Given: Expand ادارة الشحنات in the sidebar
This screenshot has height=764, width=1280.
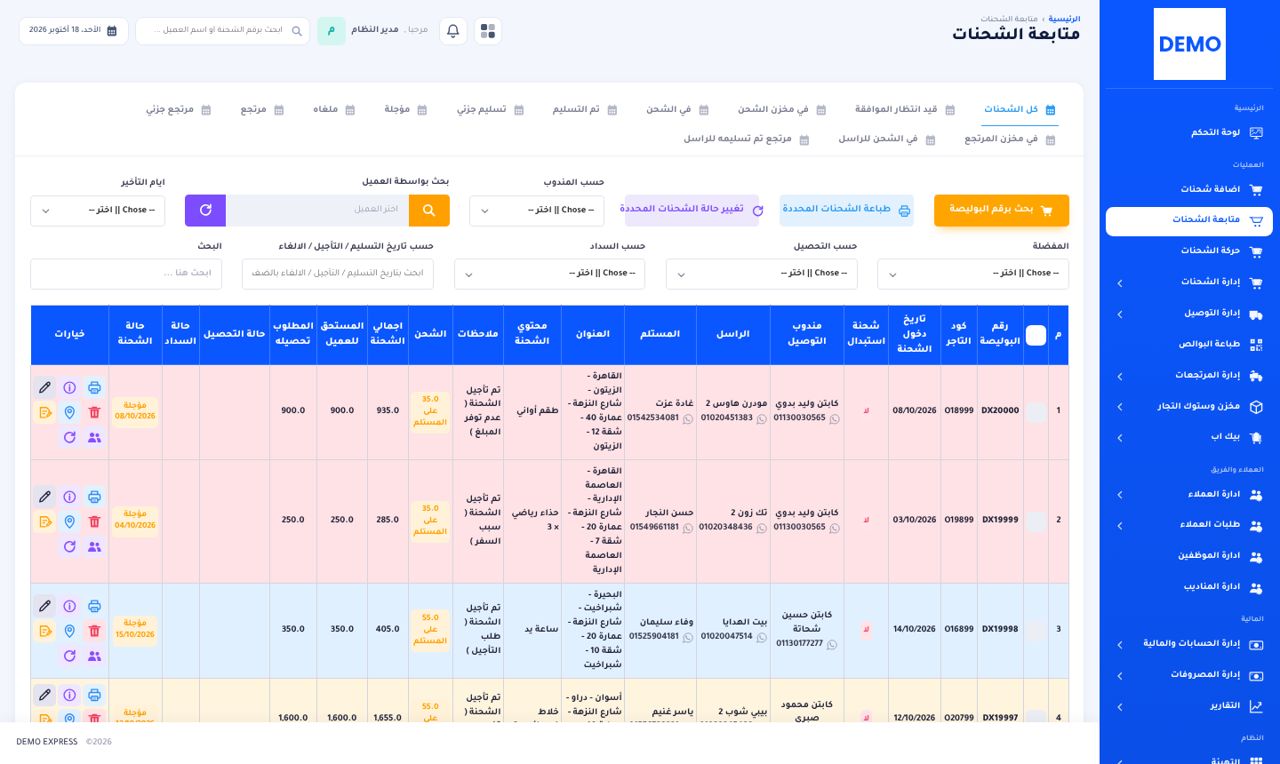Looking at the screenshot, I should [x=1189, y=283].
